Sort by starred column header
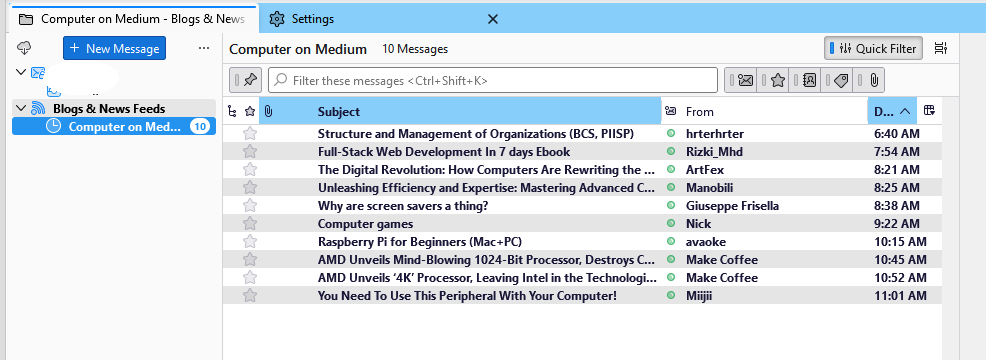The image size is (986, 360). coord(250,111)
